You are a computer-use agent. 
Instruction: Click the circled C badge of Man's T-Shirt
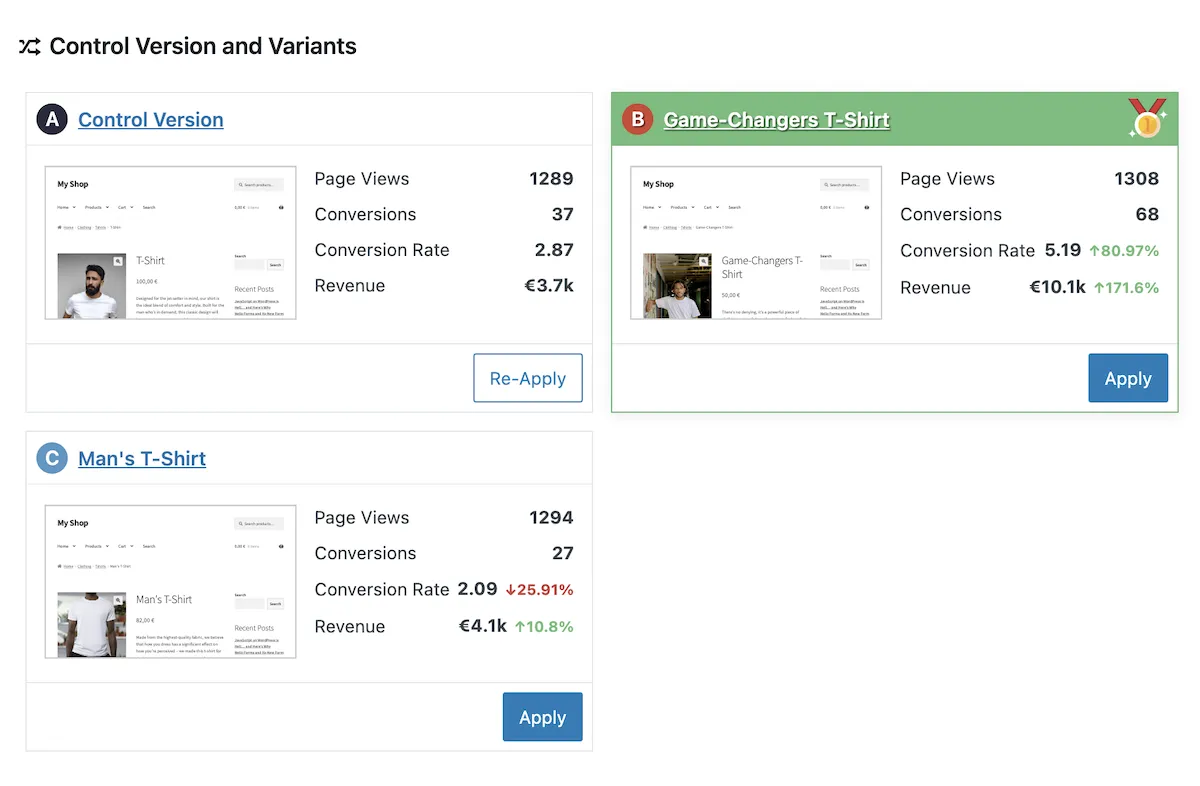coord(52,459)
